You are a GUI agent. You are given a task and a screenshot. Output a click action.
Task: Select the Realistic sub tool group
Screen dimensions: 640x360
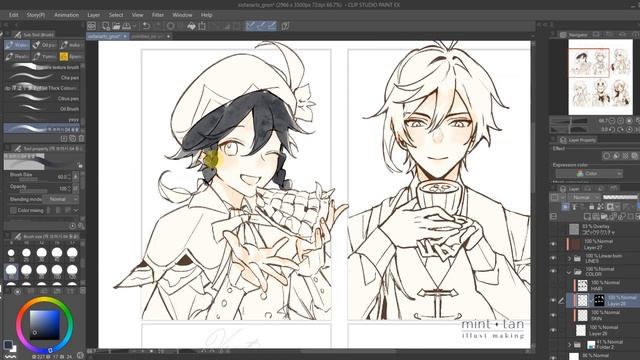[x=17, y=56]
